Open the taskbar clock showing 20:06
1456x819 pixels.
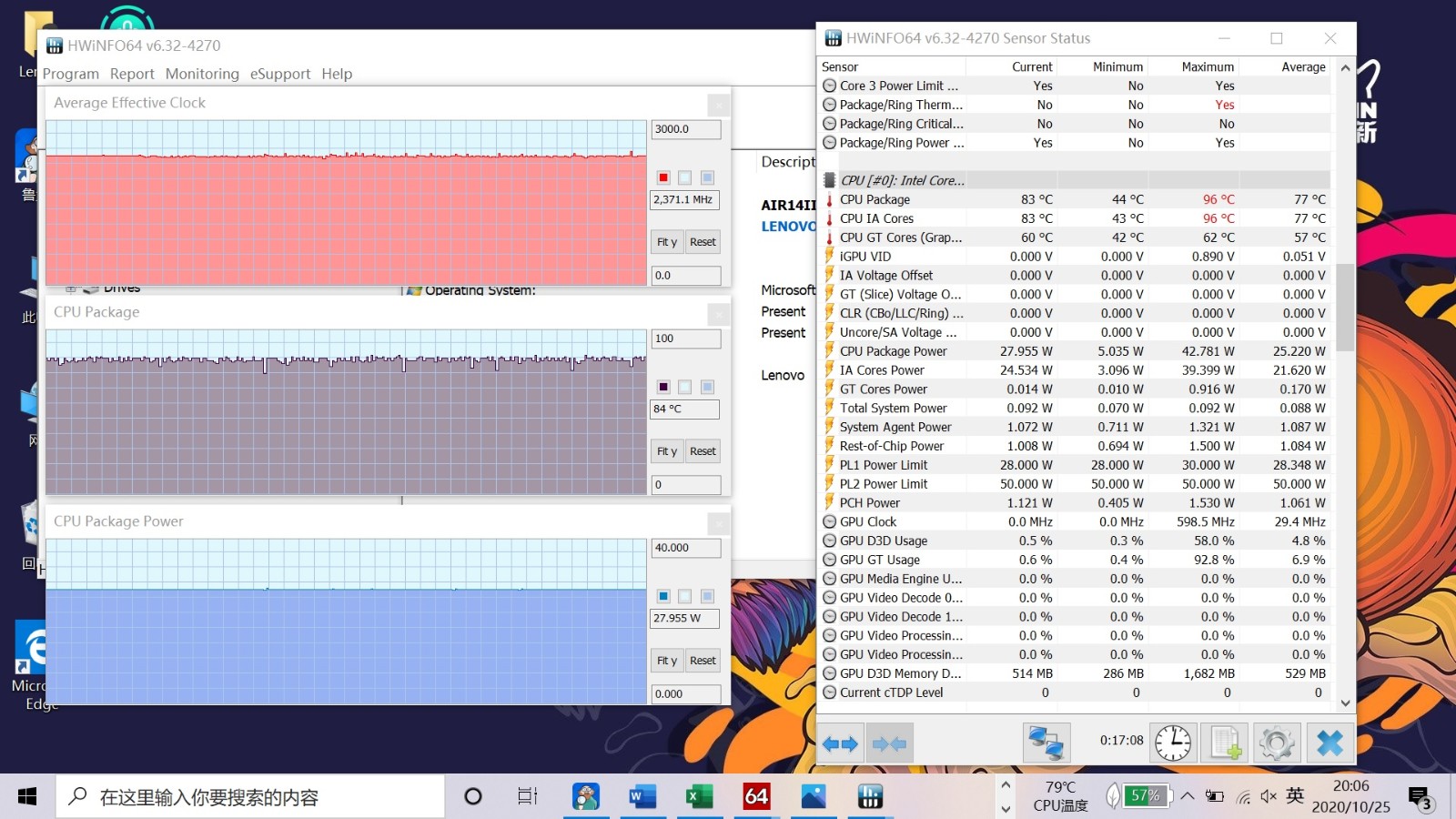pyautogui.click(x=1350, y=796)
